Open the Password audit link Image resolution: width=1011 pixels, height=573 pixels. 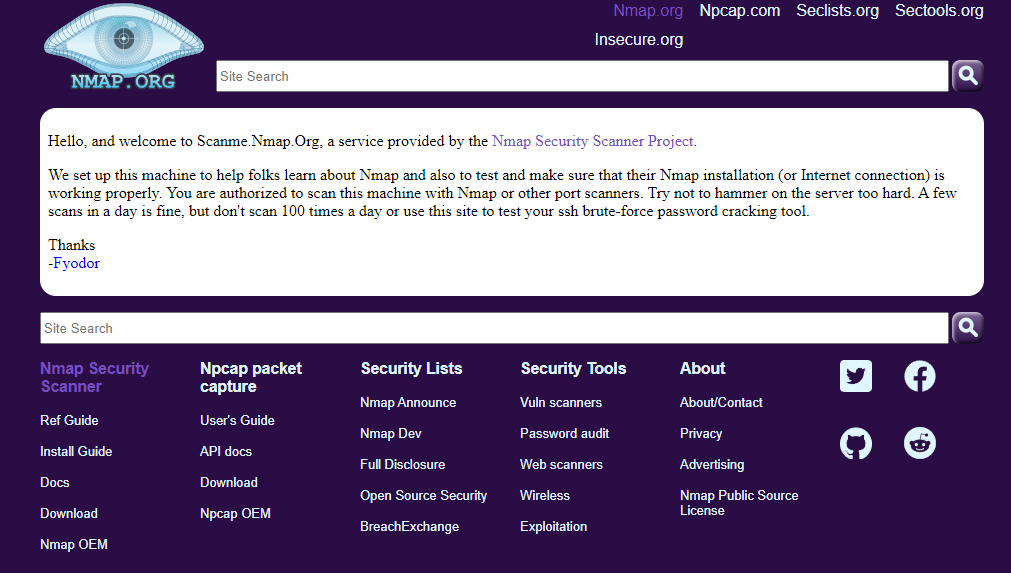pos(564,433)
